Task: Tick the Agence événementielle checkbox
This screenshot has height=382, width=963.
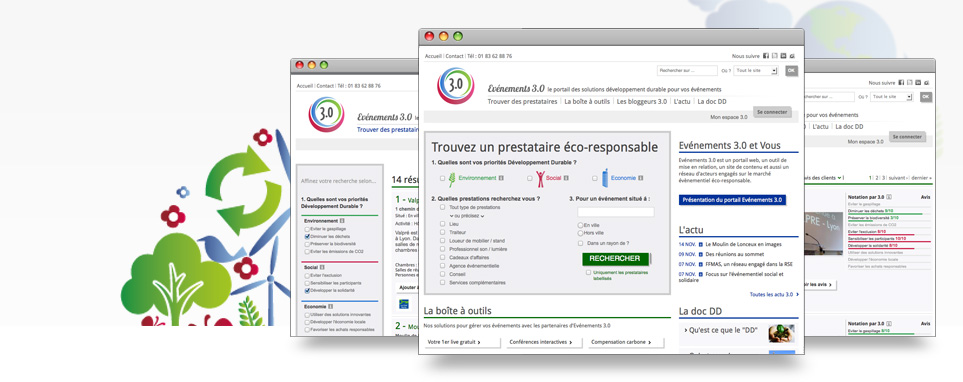Action: (442, 266)
